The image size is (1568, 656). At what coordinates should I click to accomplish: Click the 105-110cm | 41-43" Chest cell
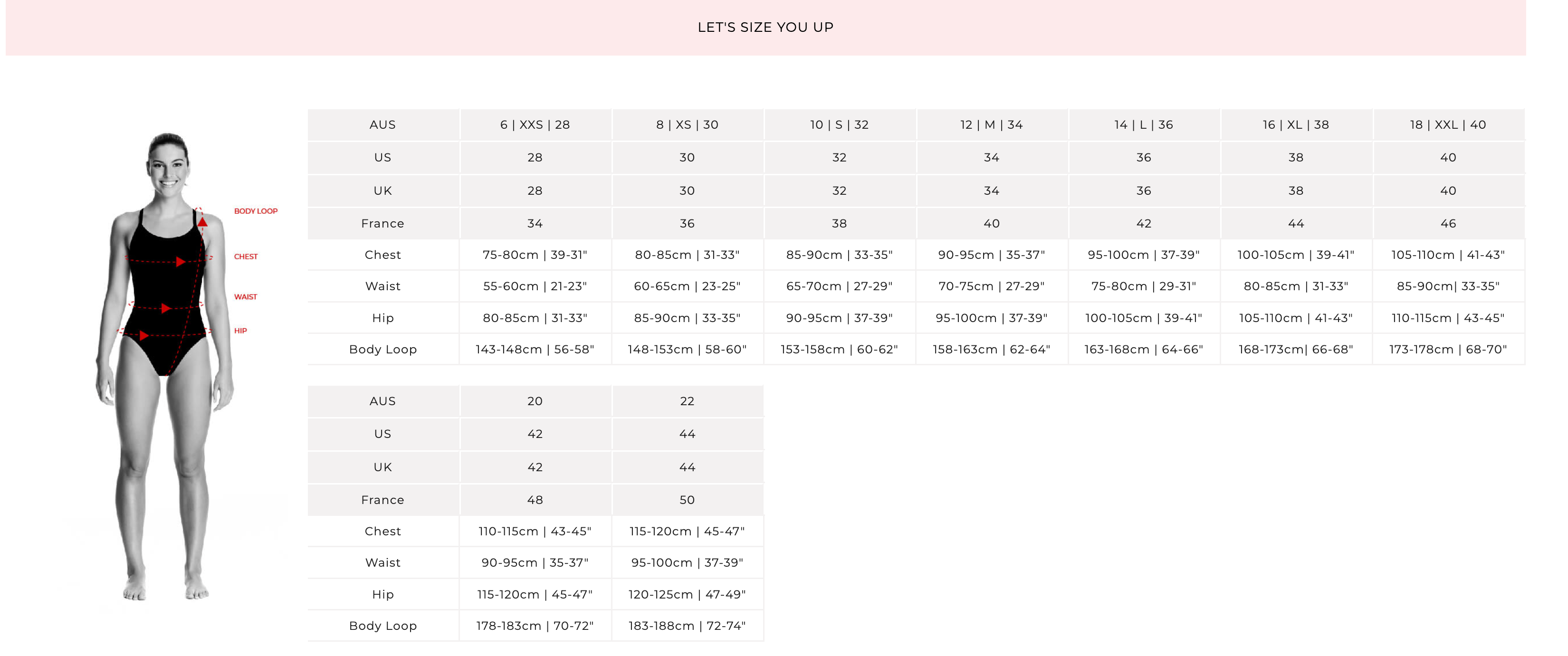(1448, 255)
